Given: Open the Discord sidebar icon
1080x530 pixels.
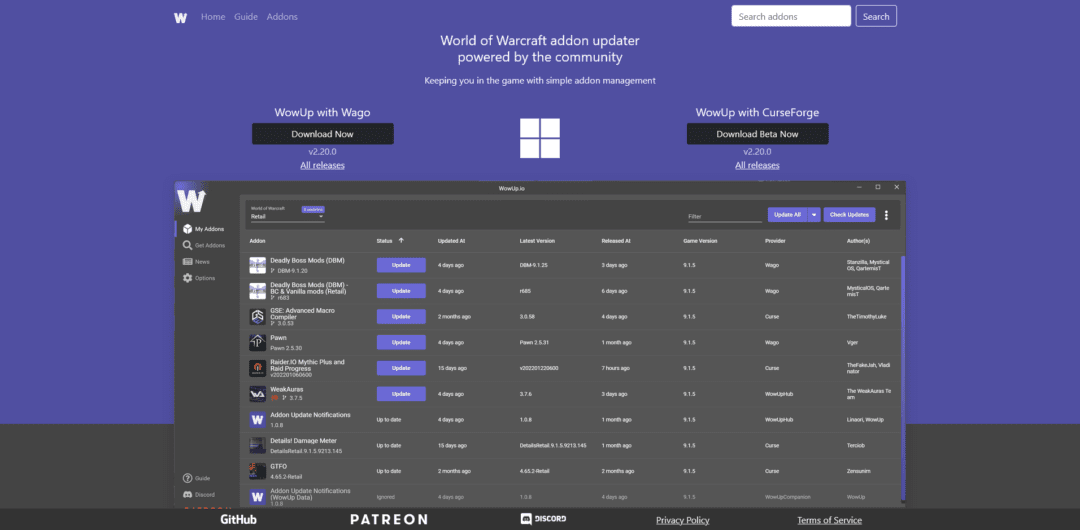Looking at the screenshot, I should [x=187, y=494].
